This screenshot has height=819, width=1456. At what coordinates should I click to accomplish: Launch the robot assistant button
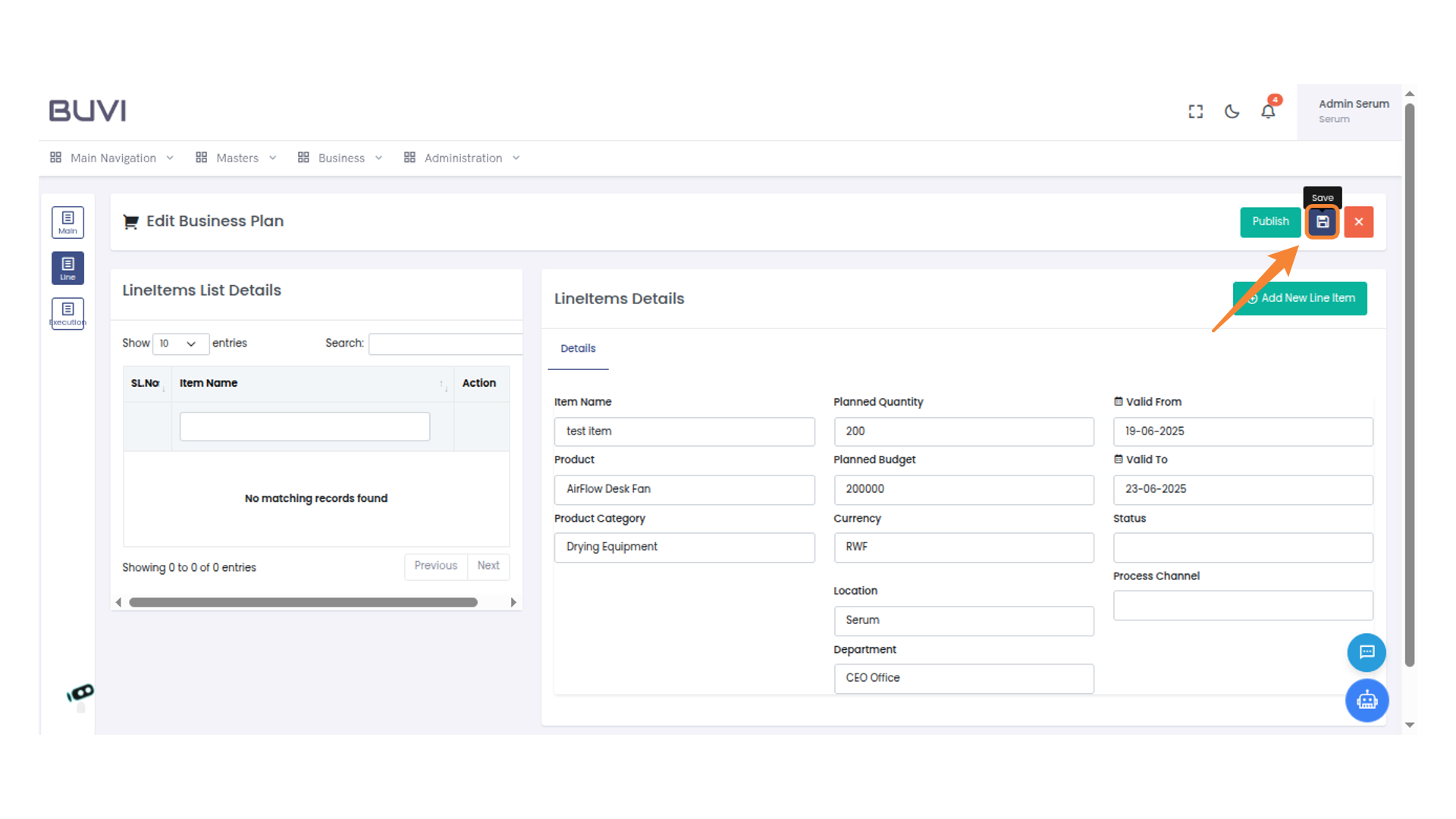click(x=1367, y=700)
